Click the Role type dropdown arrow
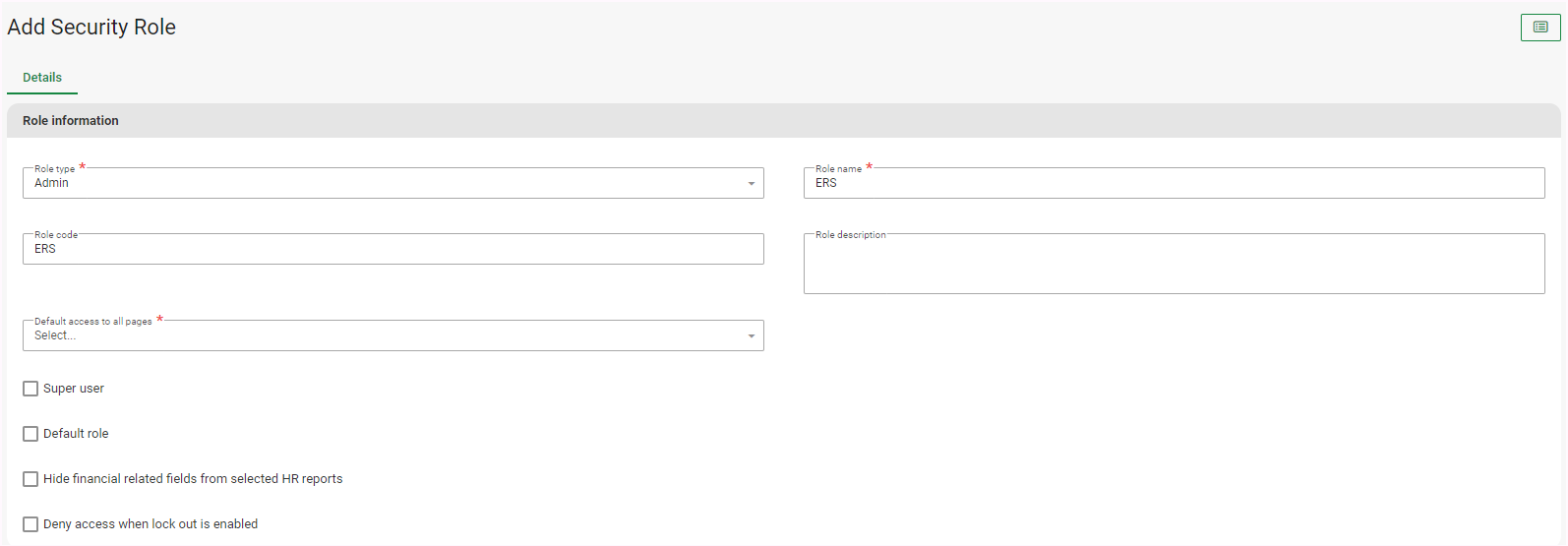1568x546 pixels. pyautogui.click(x=752, y=184)
